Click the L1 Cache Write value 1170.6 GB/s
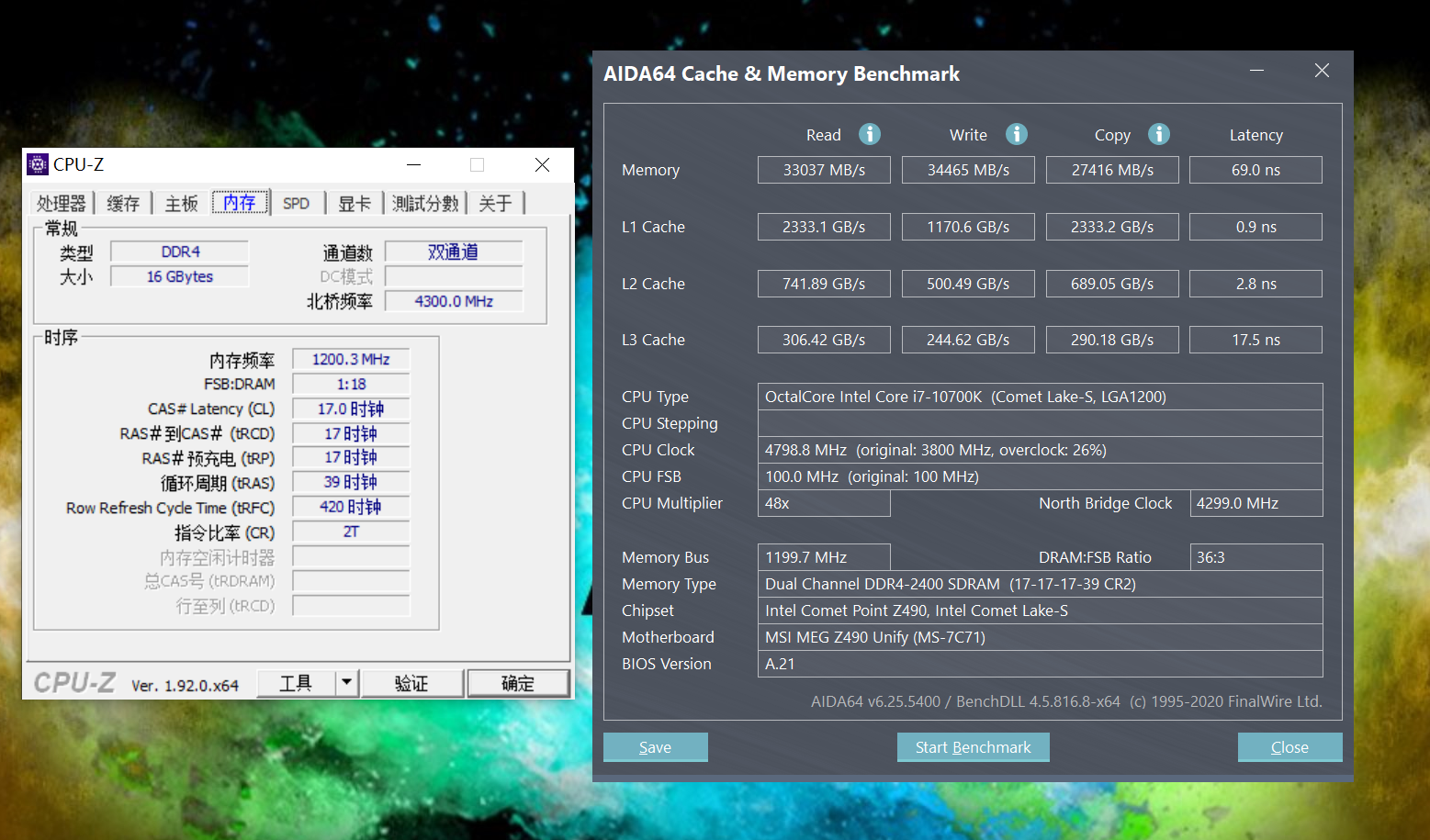 coord(968,227)
